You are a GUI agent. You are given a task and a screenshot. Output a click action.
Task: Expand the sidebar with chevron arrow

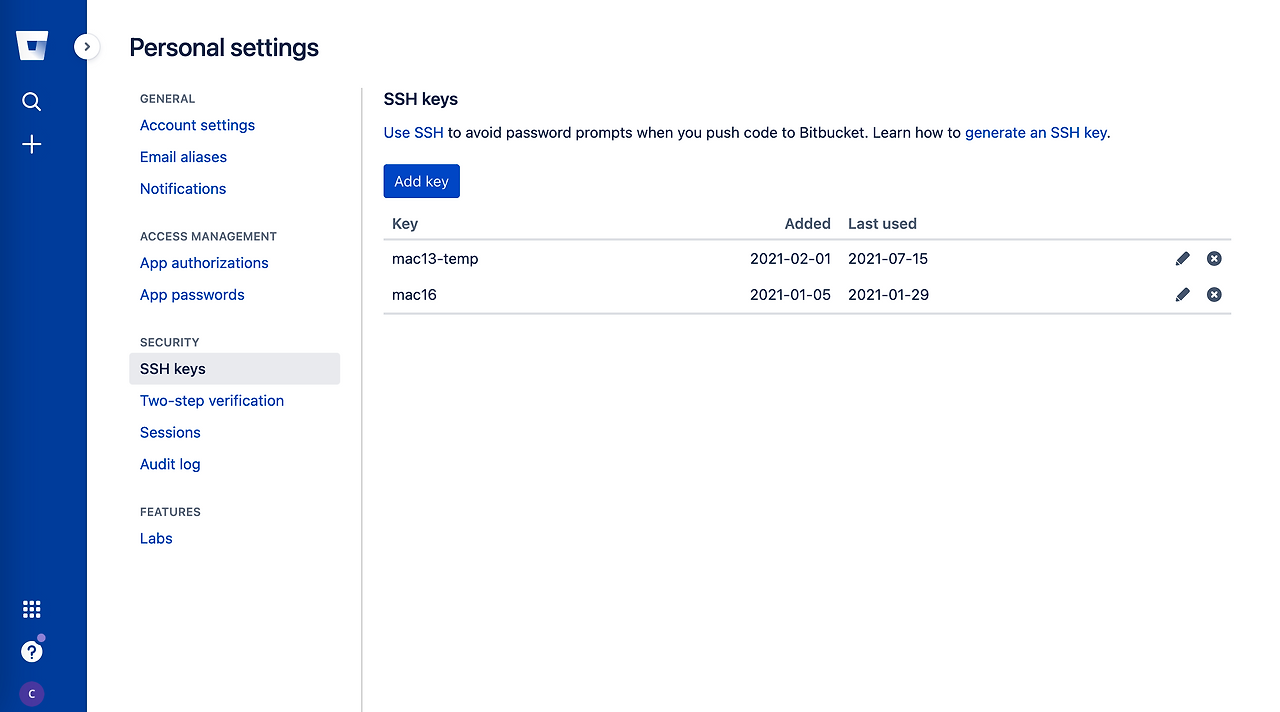[x=87, y=46]
